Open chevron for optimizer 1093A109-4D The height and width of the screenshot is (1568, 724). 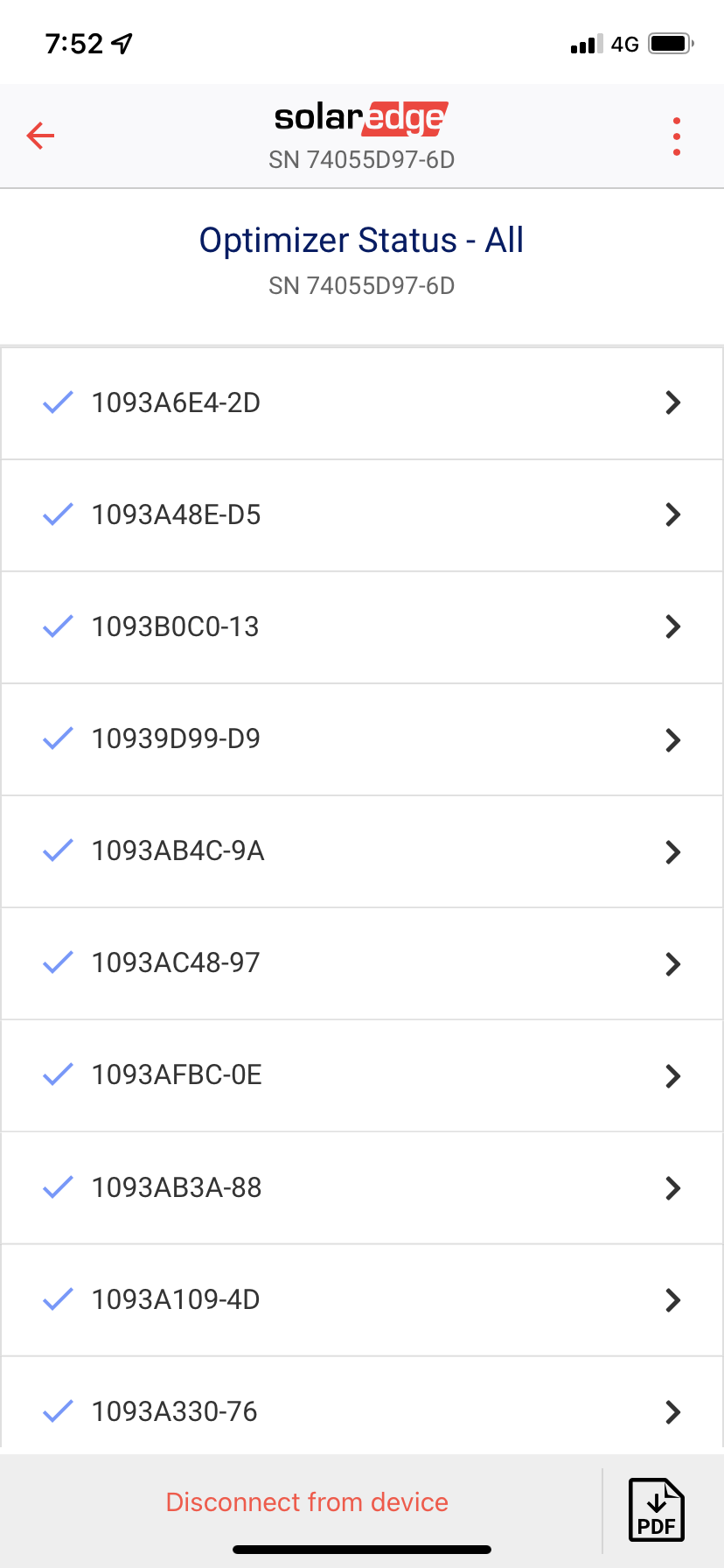672,1299
